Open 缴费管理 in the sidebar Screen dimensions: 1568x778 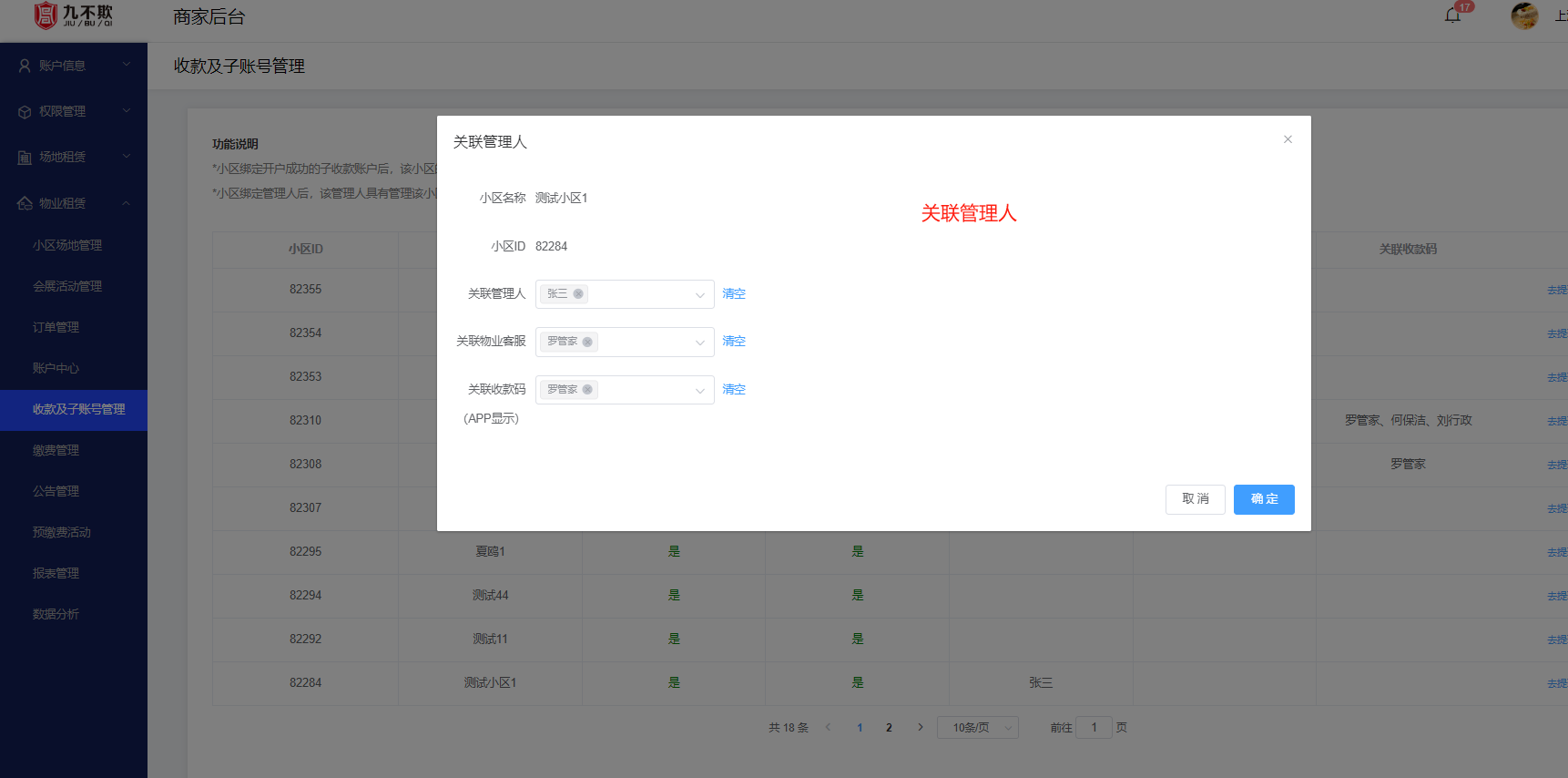point(56,450)
